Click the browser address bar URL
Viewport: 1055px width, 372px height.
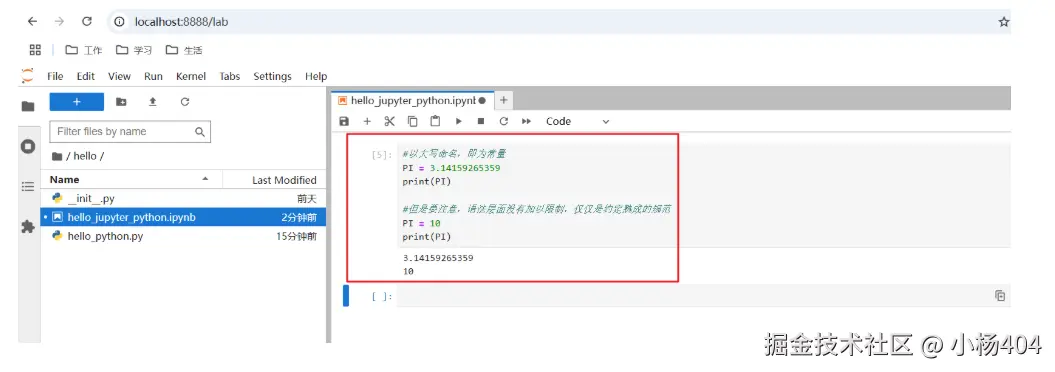click(182, 22)
